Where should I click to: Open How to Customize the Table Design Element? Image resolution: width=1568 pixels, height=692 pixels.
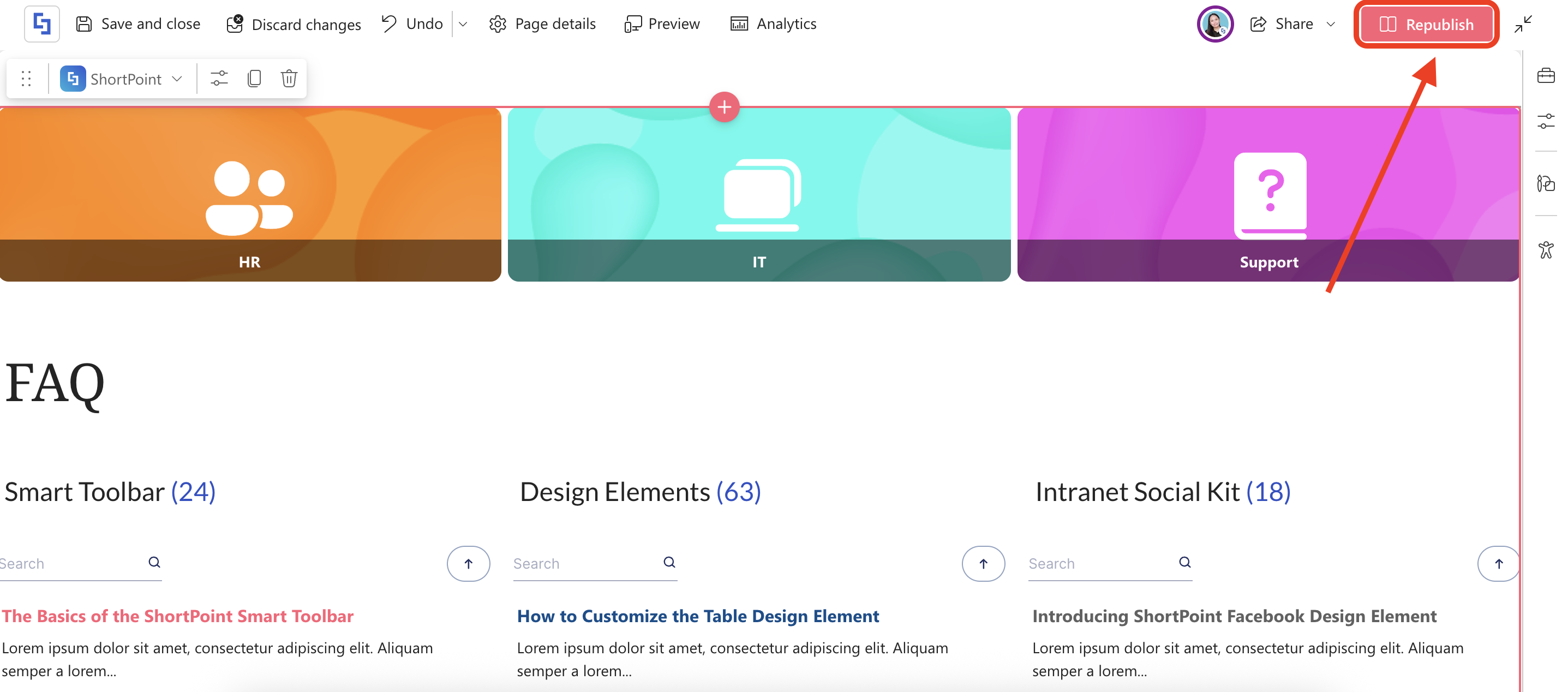(x=698, y=617)
